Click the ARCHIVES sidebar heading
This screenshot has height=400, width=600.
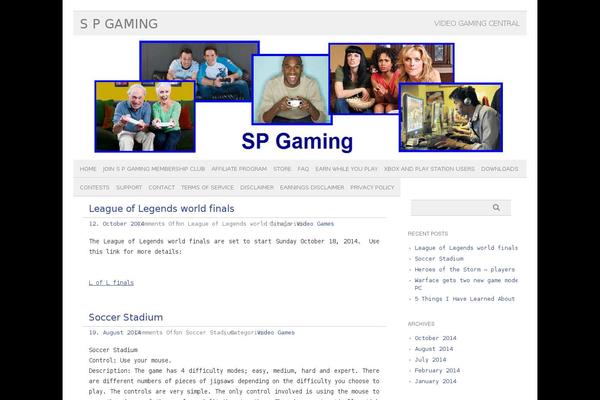click(421, 324)
